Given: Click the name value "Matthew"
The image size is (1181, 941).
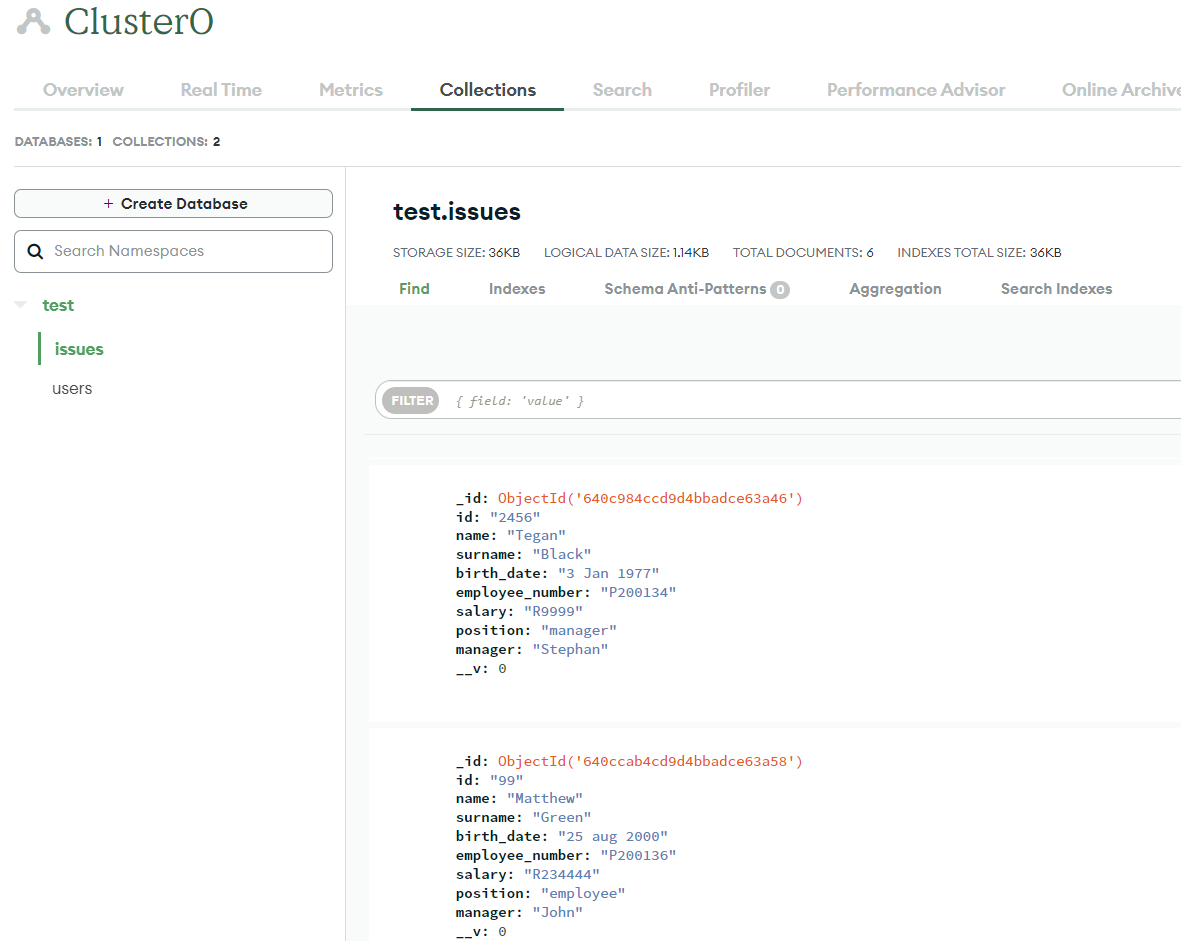Looking at the screenshot, I should (545, 799).
